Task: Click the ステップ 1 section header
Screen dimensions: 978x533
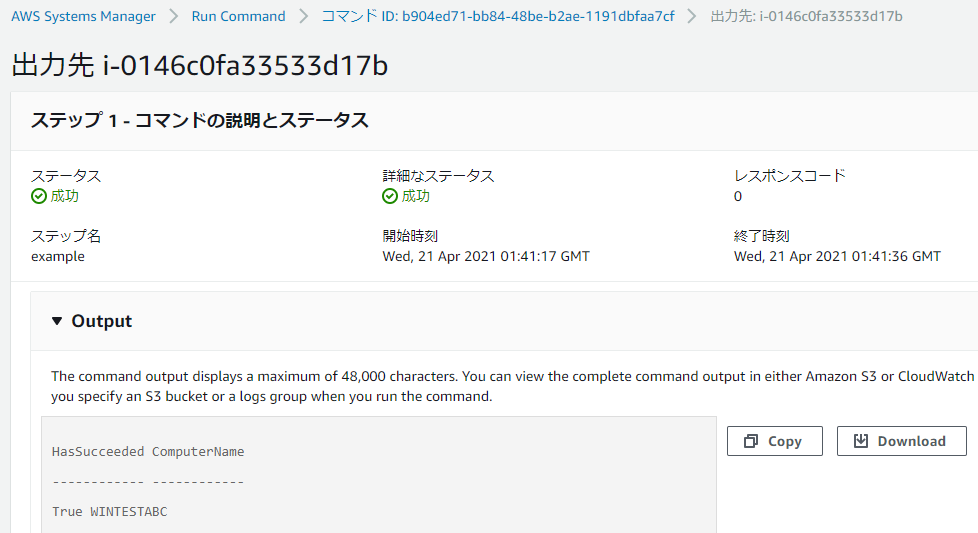Action: [x=200, y=121]
